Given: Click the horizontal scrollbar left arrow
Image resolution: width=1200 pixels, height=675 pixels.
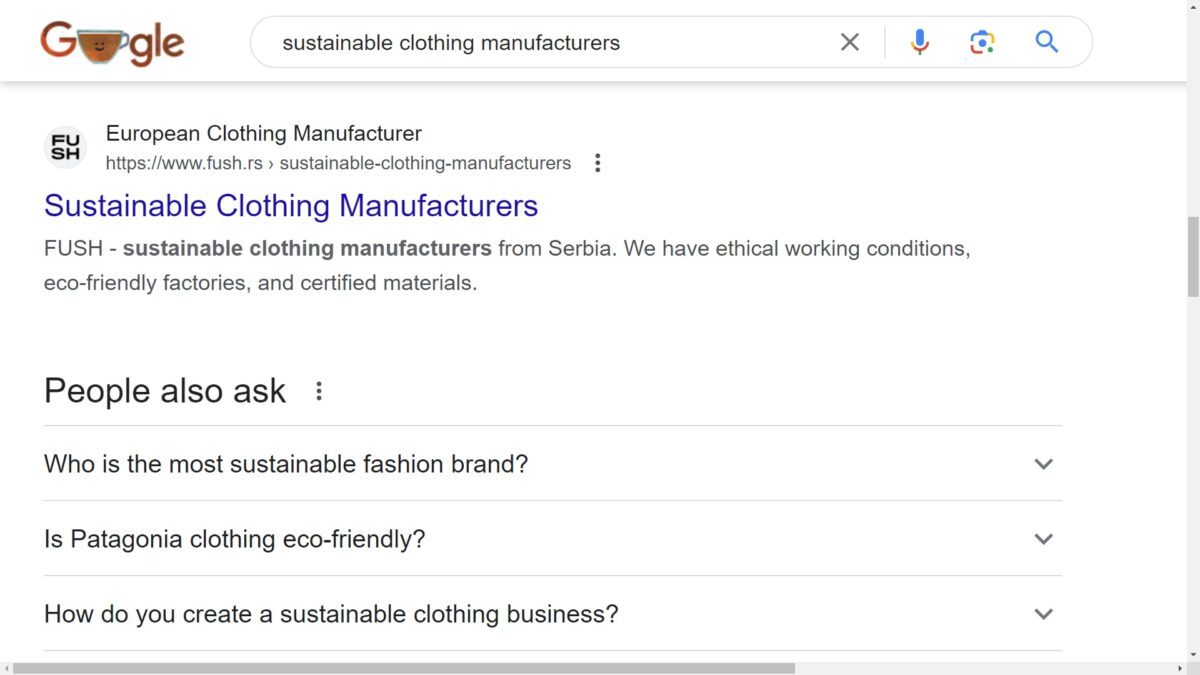Looking at the screenshot, I should pos(6,668).
